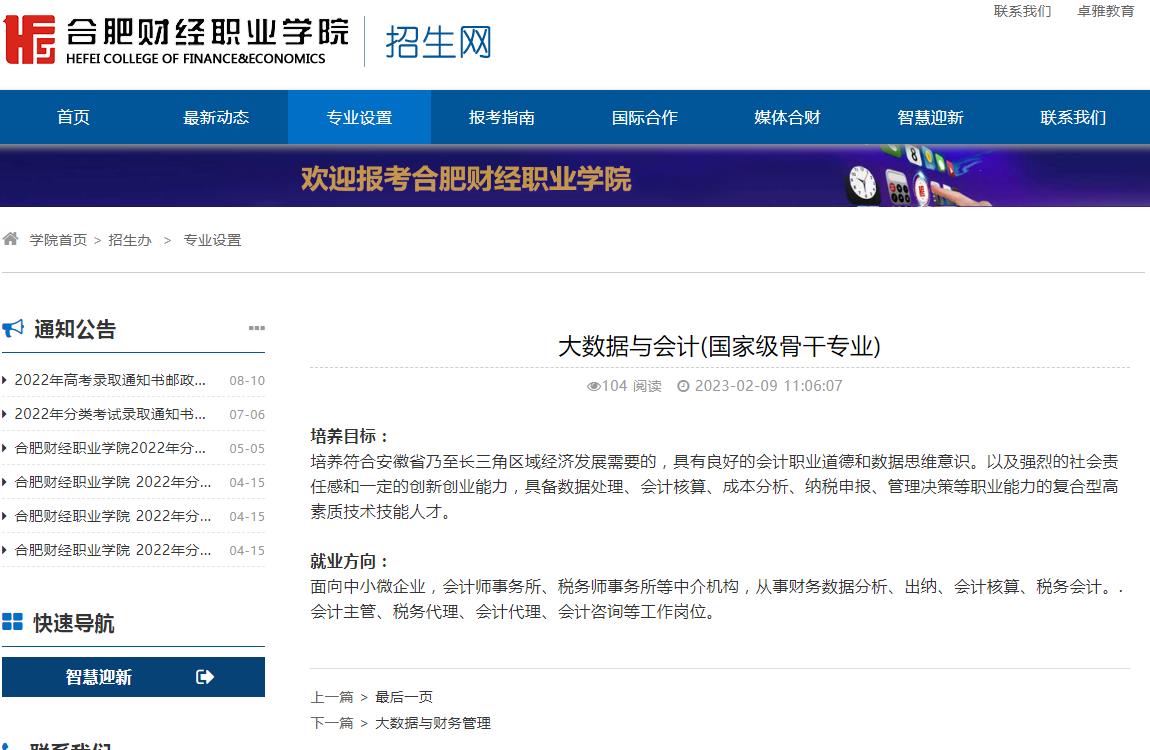Click the article title 大数据与会计(国家级骨干专业)
This screenshot has width=1150, height=750.
(719, 346)
